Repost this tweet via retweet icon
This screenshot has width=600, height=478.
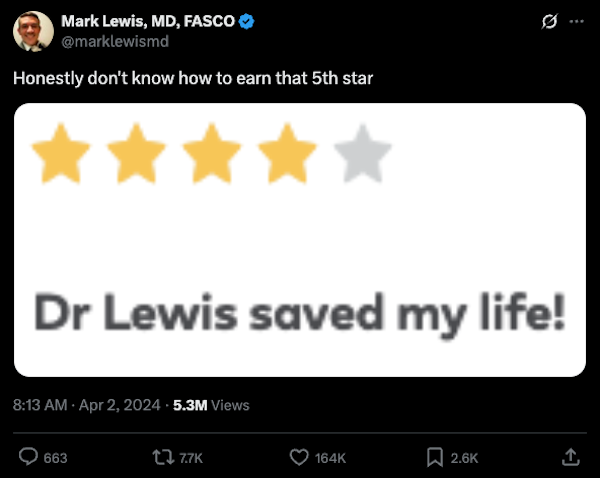[160, 457]
